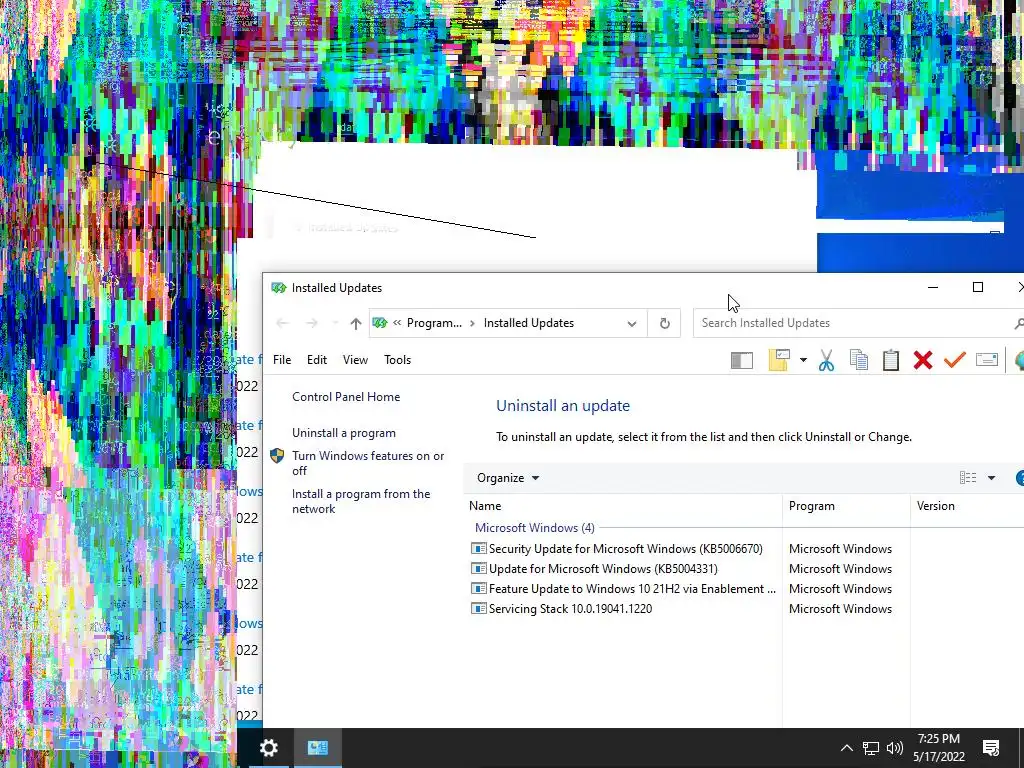Select Update for Microsoft Windows KB5004331
This screenshot has height=768, width=1024.
(x=746, y=569)
